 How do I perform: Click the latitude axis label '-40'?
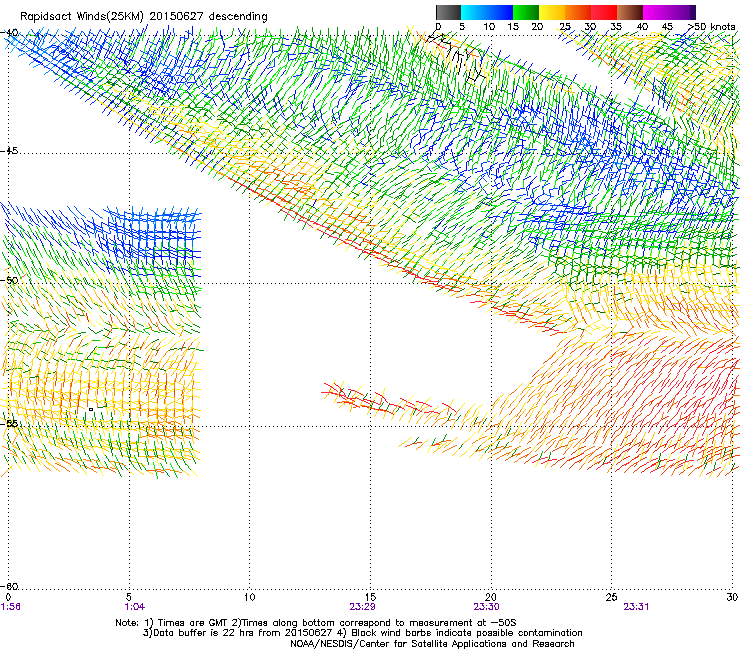pyautogui.click(x=9, y=33)
